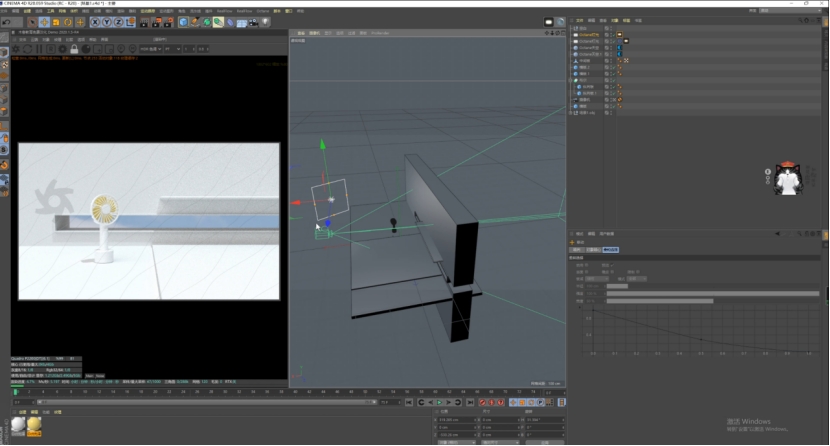
Task: Select the Rotate tool in toolbar
Action: tap(69, 22)
